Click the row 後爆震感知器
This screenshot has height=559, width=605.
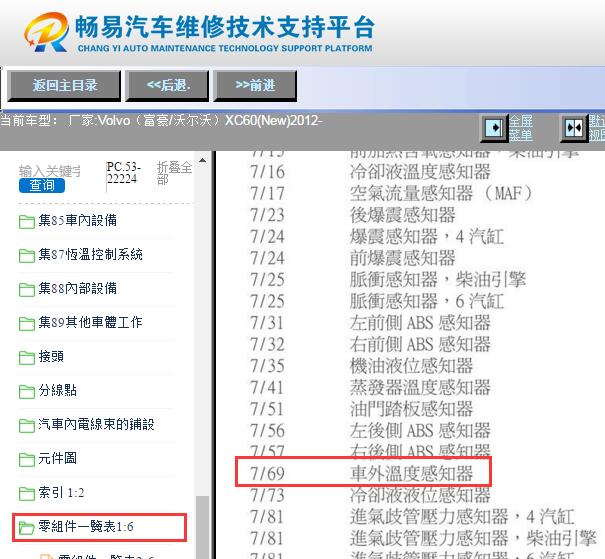(353, 215)
